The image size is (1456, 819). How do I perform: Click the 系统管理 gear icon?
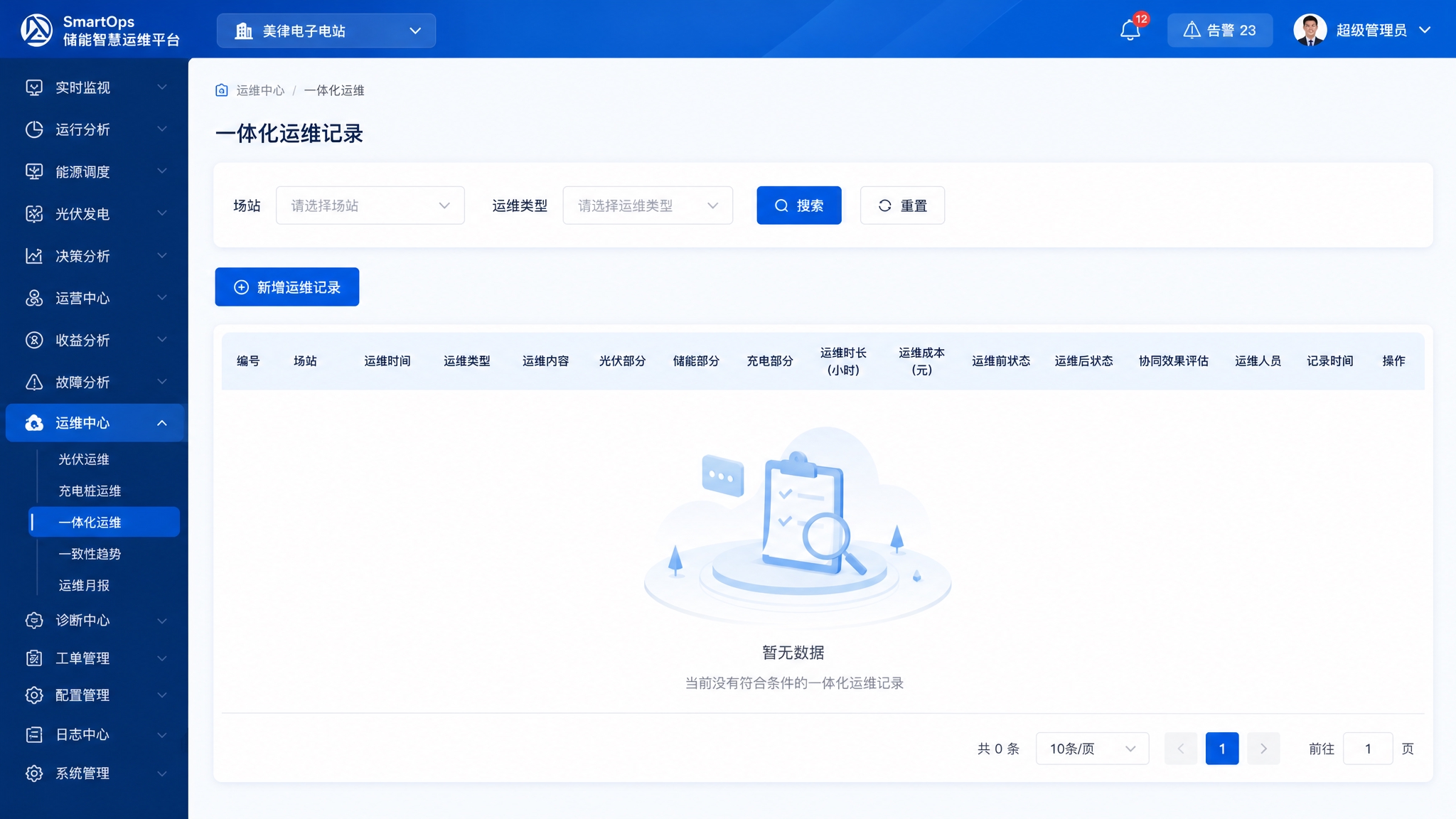[x=34, y=773]
